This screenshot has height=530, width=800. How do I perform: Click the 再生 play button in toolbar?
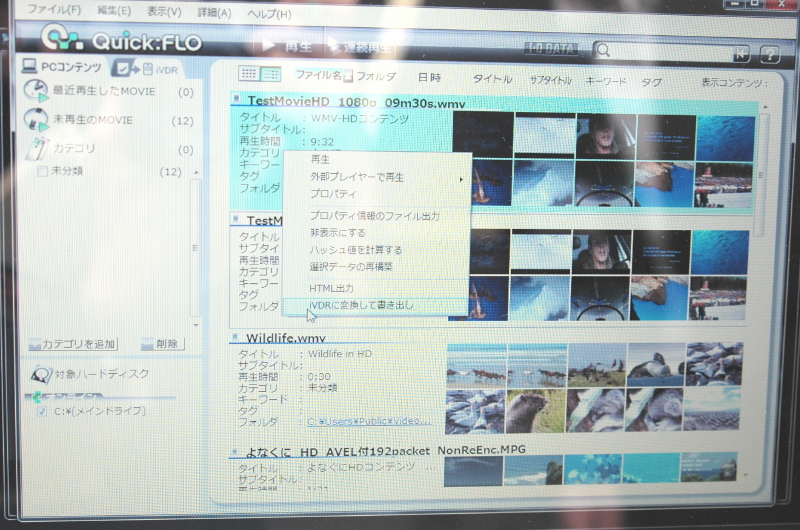(287, 46)
